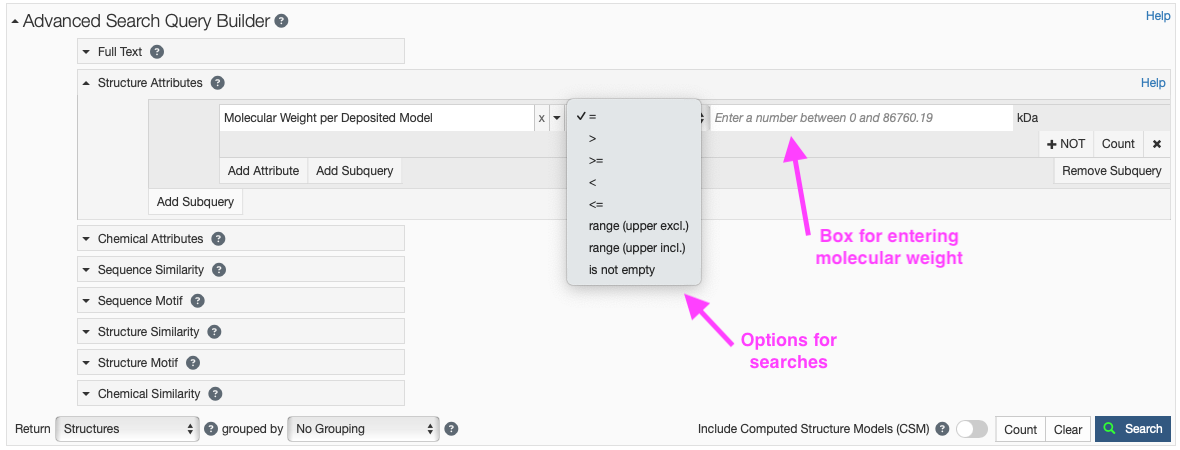
Task: Click help icon beside Include Computed Structure Models
Action: [942, 429]
